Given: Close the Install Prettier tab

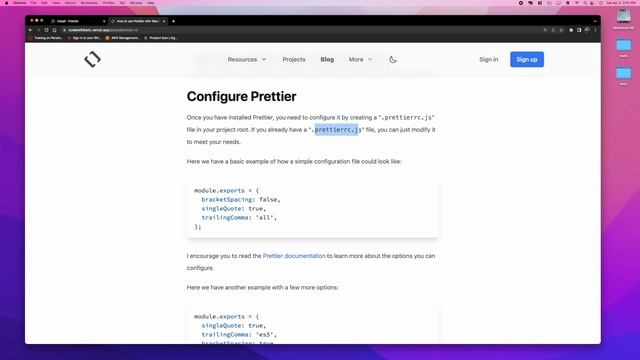Looking at the screenshot, I should (104, 21).
